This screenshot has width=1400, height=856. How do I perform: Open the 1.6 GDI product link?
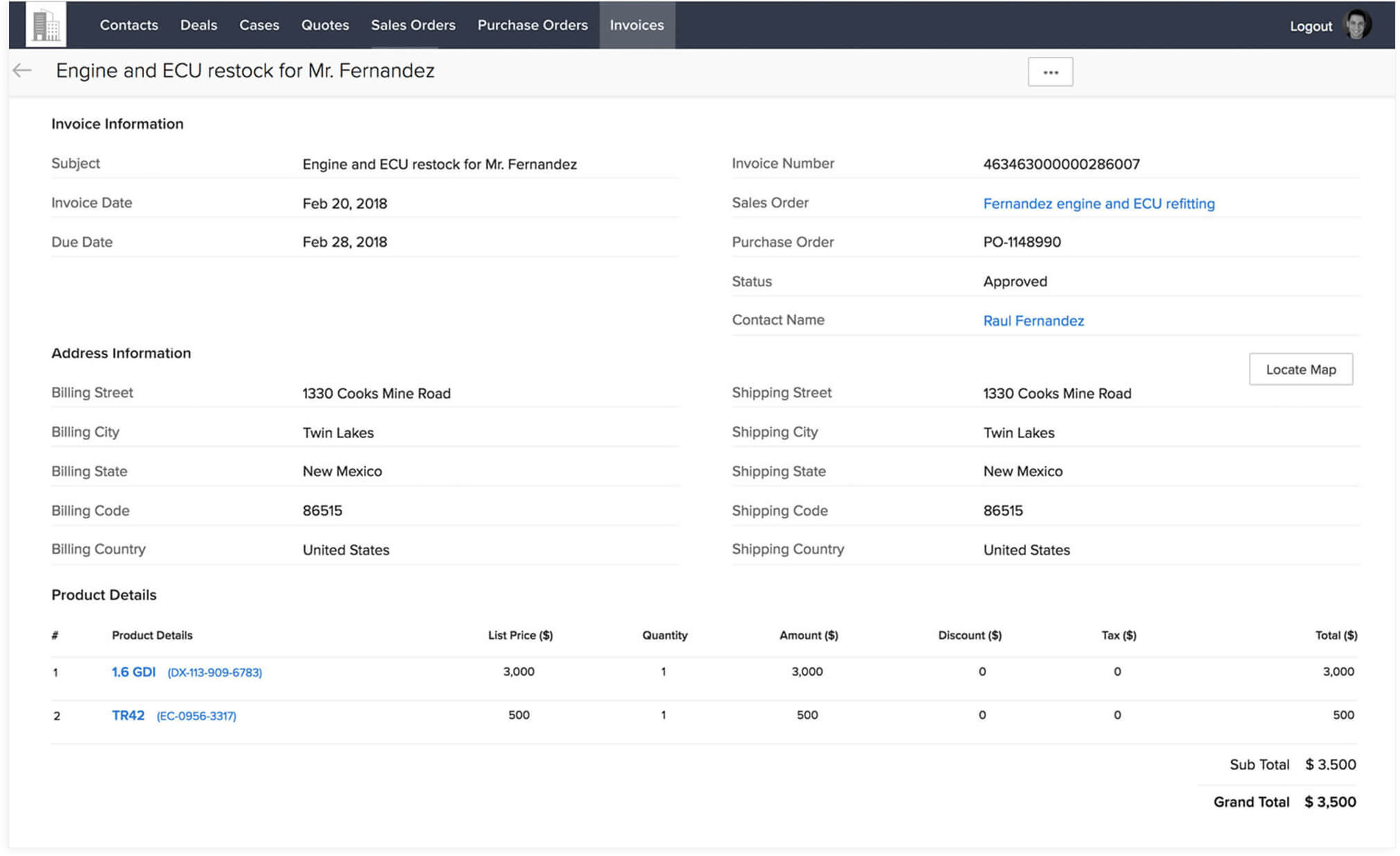[134, 672]
